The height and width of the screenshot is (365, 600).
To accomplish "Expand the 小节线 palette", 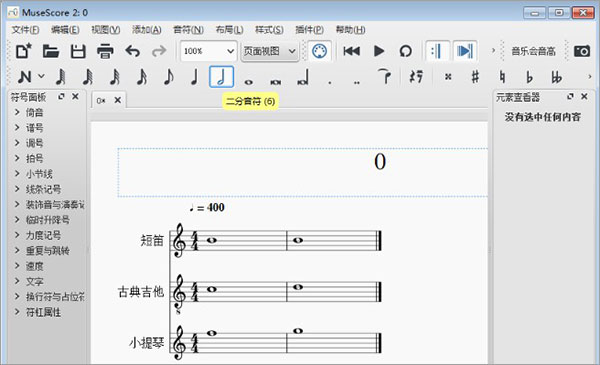I will point(17,173).
